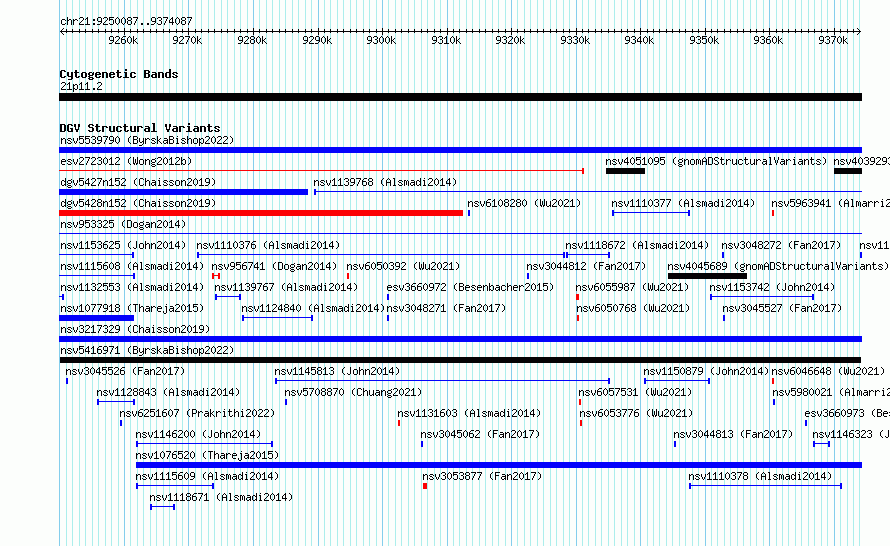Open nsv3044812 (Fan2017) variant
Viewport: 890px width, 546px height.
pyautogui.click(x=586, y=266)
